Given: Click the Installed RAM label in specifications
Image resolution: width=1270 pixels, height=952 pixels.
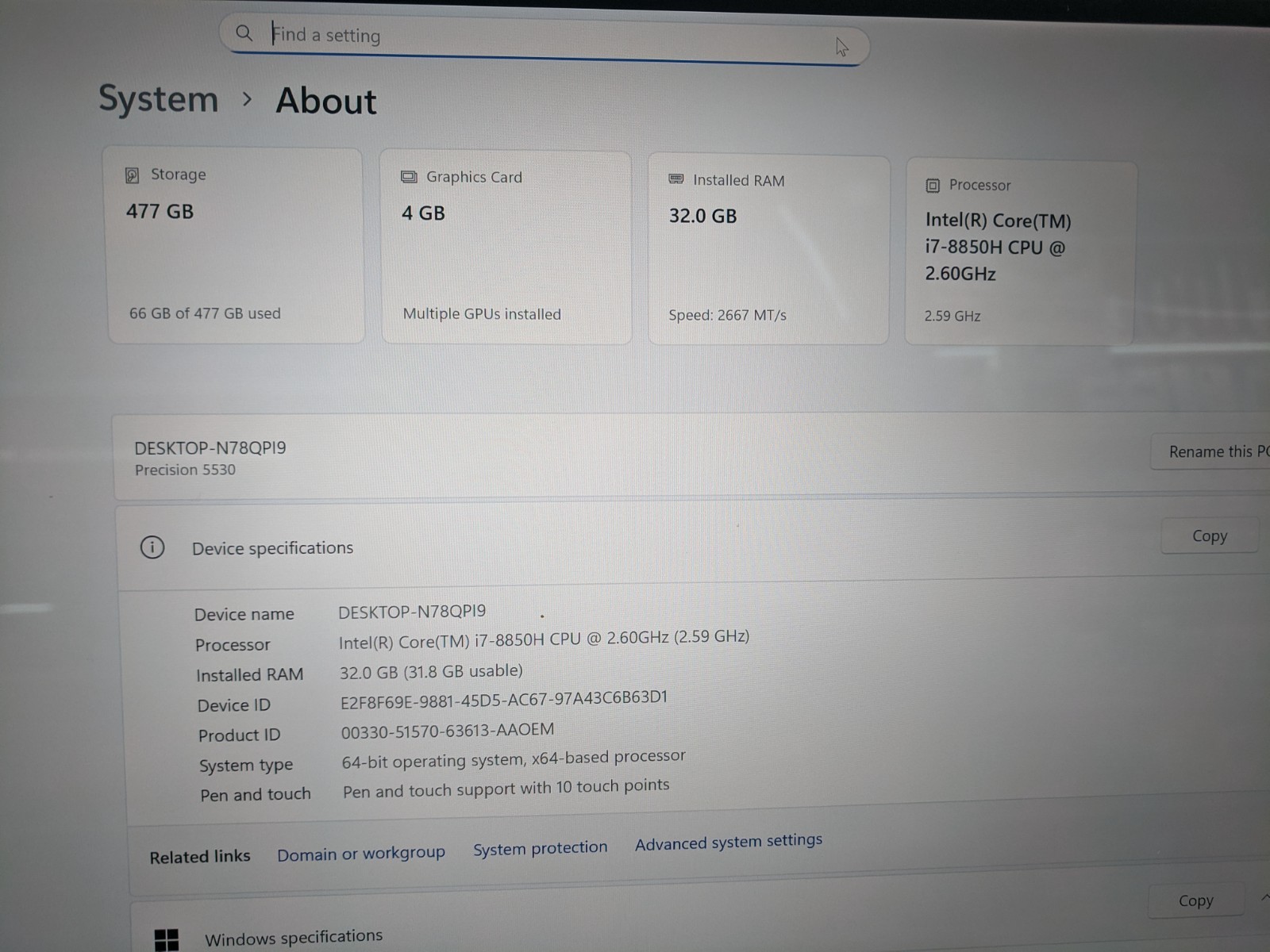Looking at the screenshot, I should tap(249, 675).
